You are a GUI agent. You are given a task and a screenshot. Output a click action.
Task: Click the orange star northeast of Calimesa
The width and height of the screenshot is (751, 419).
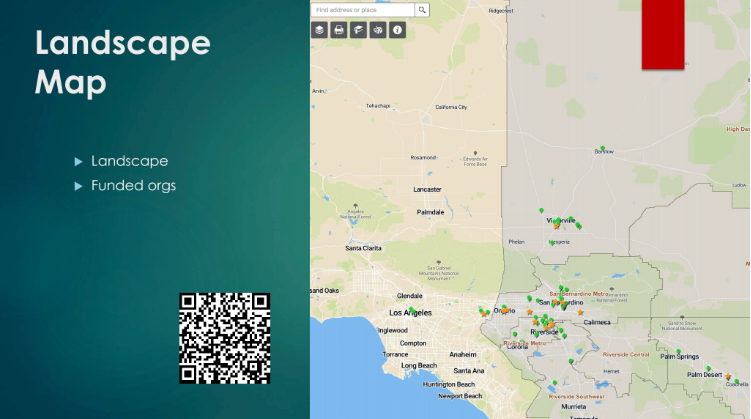(581, 312)
